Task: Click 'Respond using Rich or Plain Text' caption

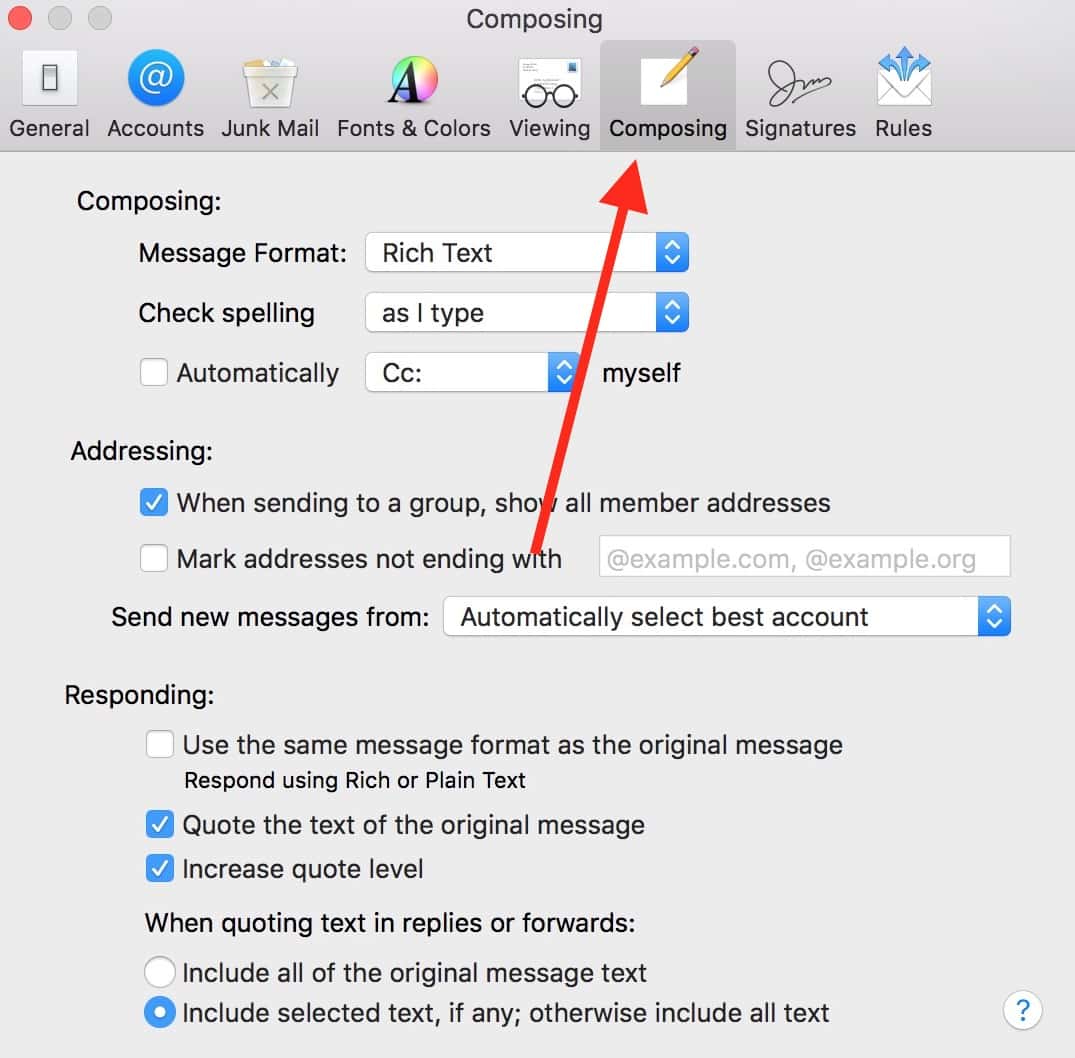Action: pos(355,780)
